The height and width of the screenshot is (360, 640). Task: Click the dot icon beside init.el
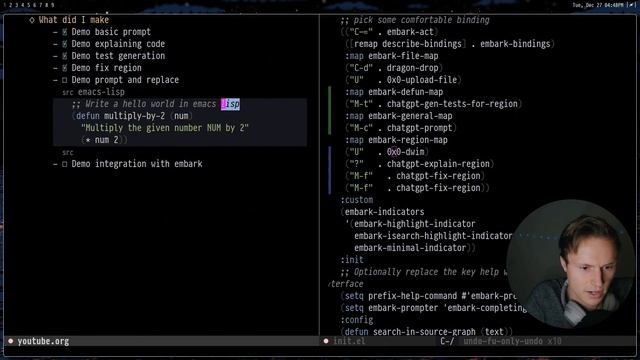tap(326, 341)
